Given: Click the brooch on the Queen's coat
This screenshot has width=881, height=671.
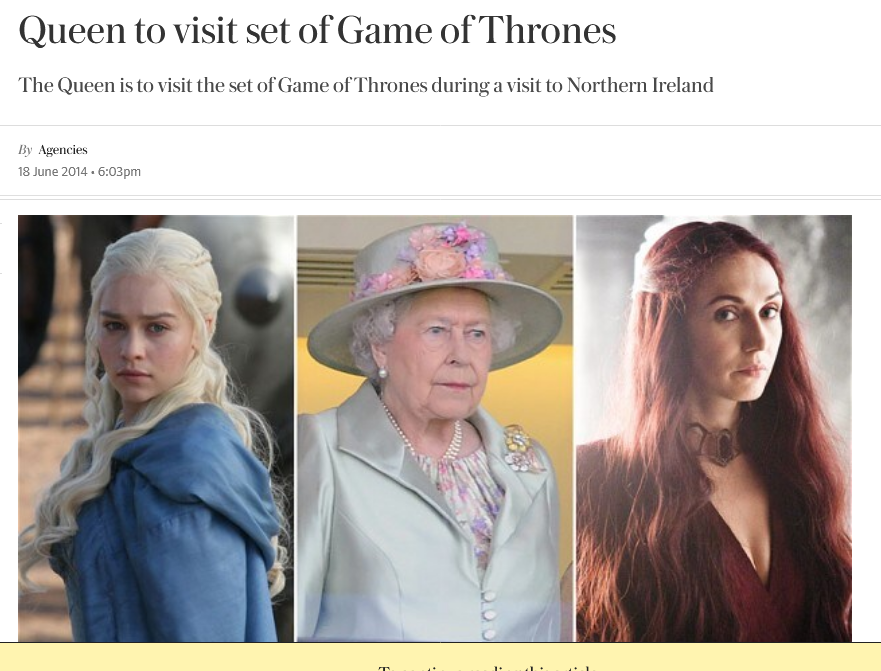Looking at the screenshot, I should click(x=523, y=448).
